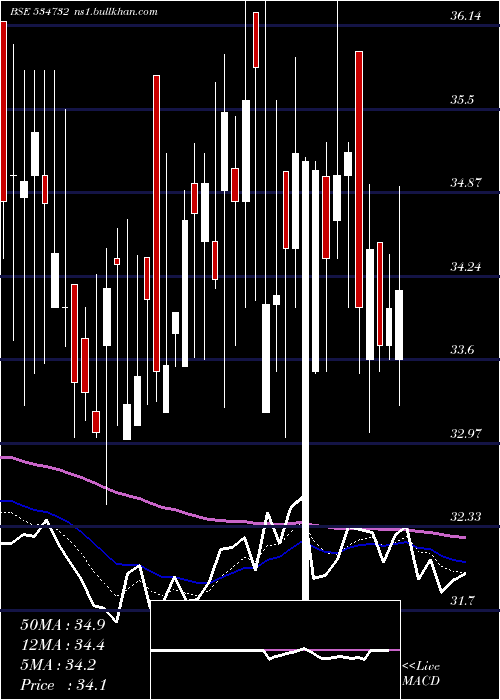Click the Price : 34.1 legend line
This screenshot has width=500, height=700.
(x=63, y=685)
